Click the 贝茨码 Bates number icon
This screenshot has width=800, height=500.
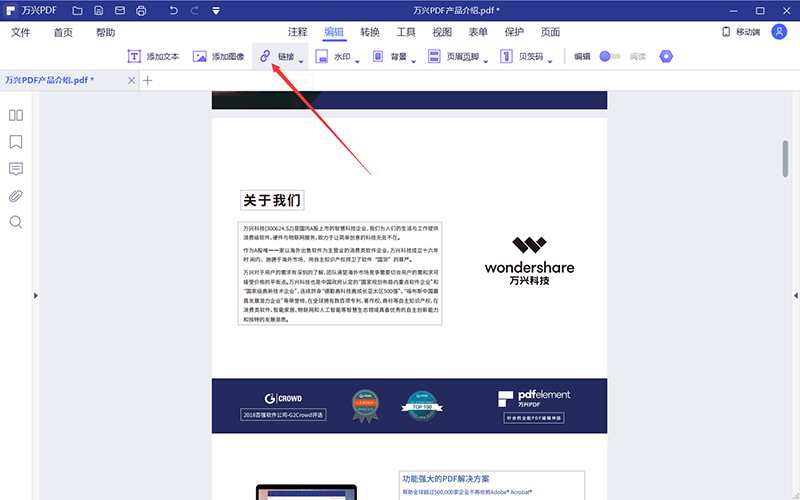coord(506,56)
